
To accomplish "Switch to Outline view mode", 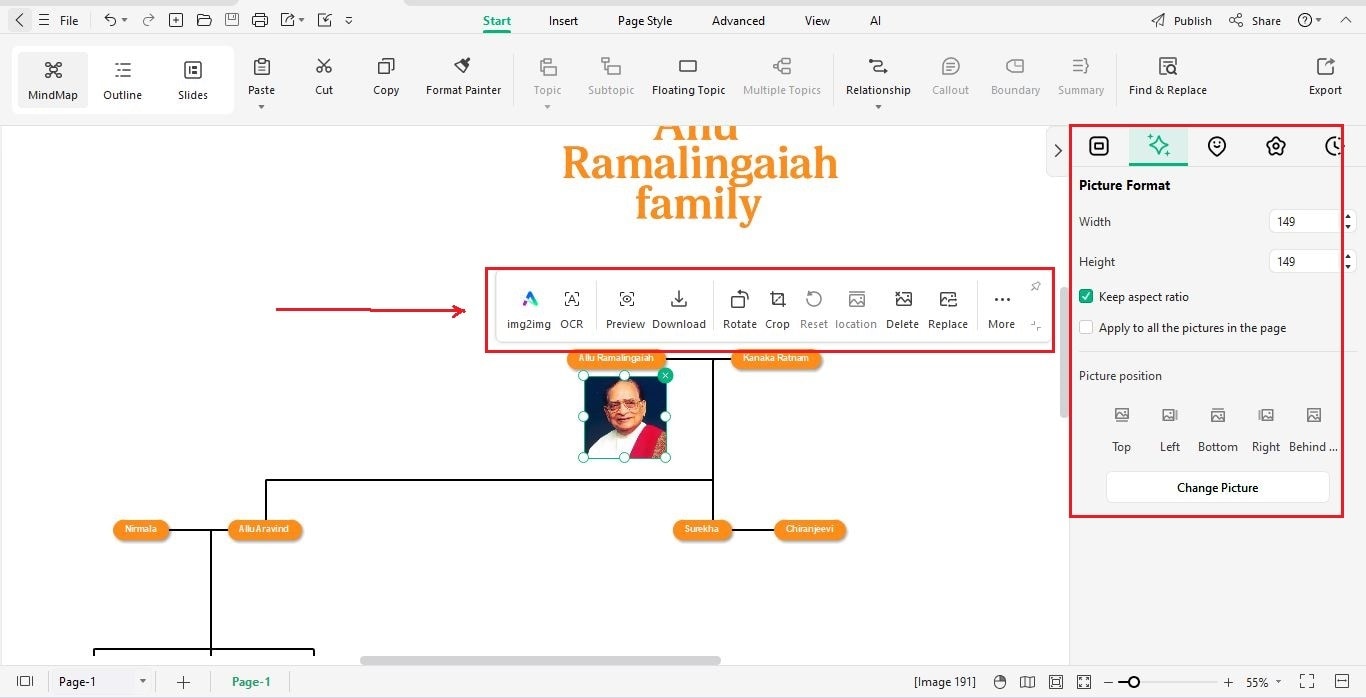I will click(123, 80).
